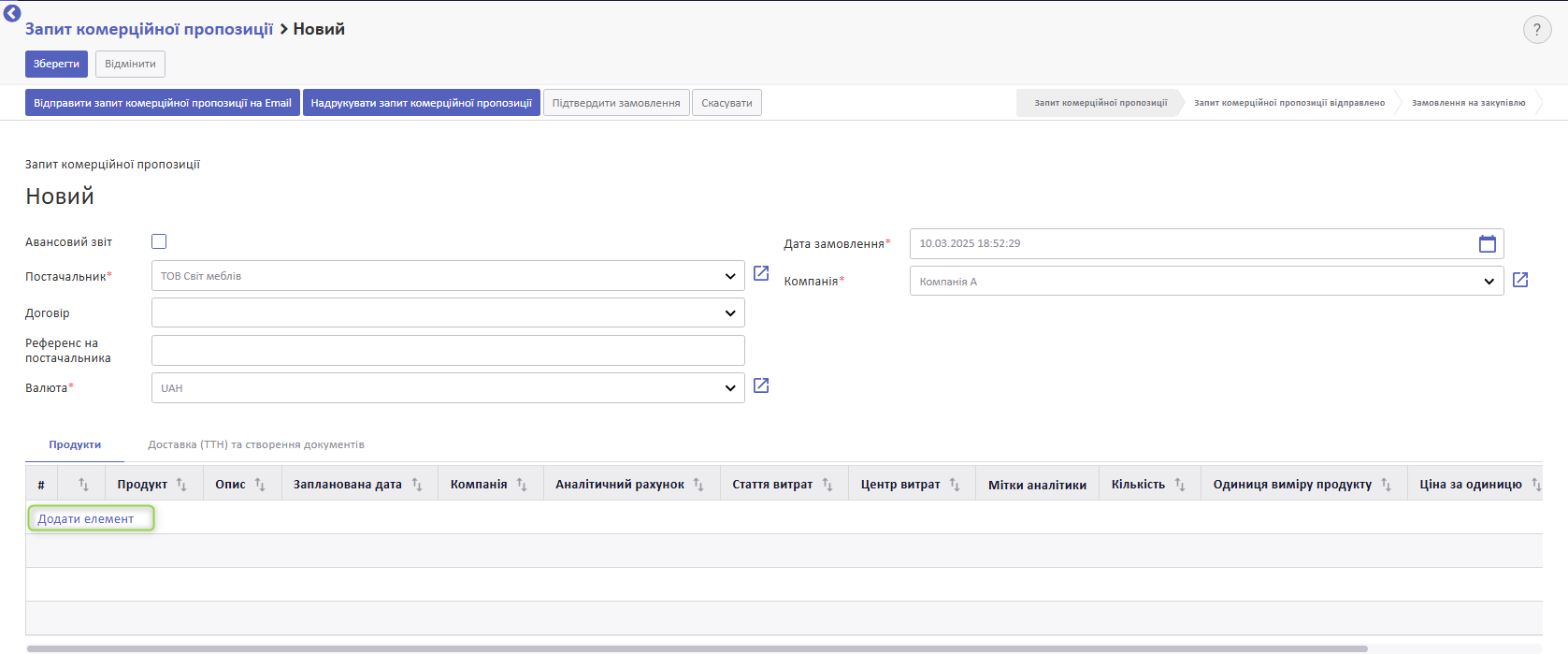Sort by the Продукт column arrows
The width and height of the screenshot is (1568, 654).
pos(181,485)
